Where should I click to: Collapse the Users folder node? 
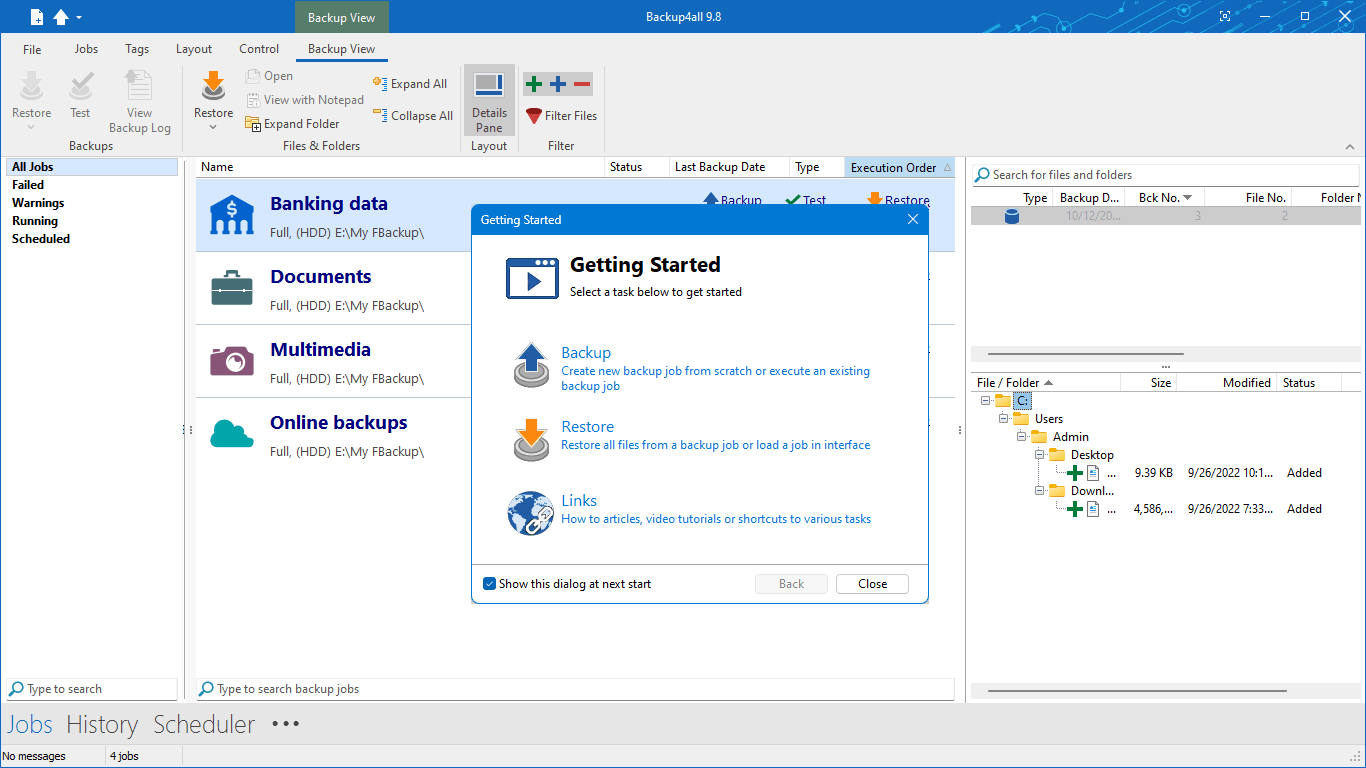(x=1004, y=419)
